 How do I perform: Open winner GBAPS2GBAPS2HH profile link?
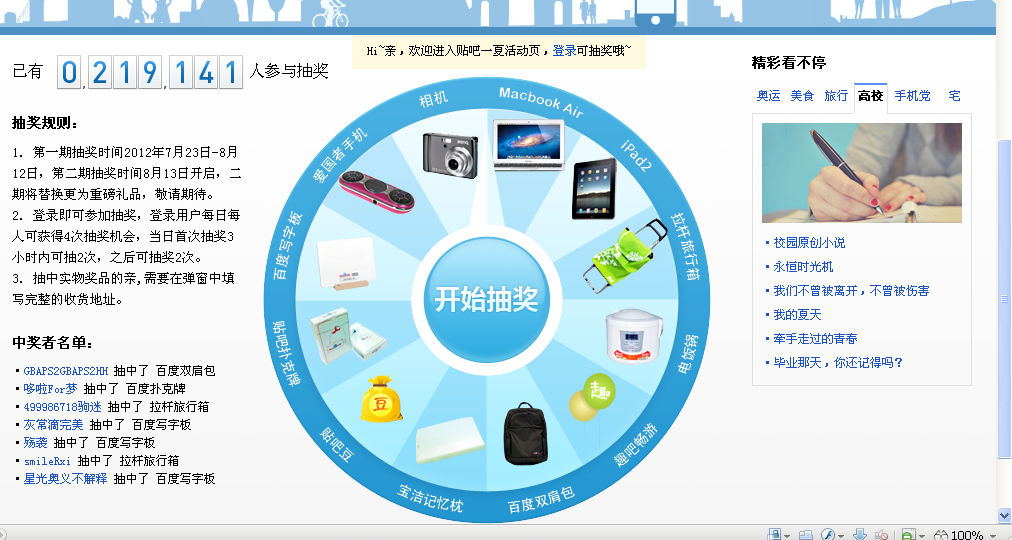[x=66, y=371]
